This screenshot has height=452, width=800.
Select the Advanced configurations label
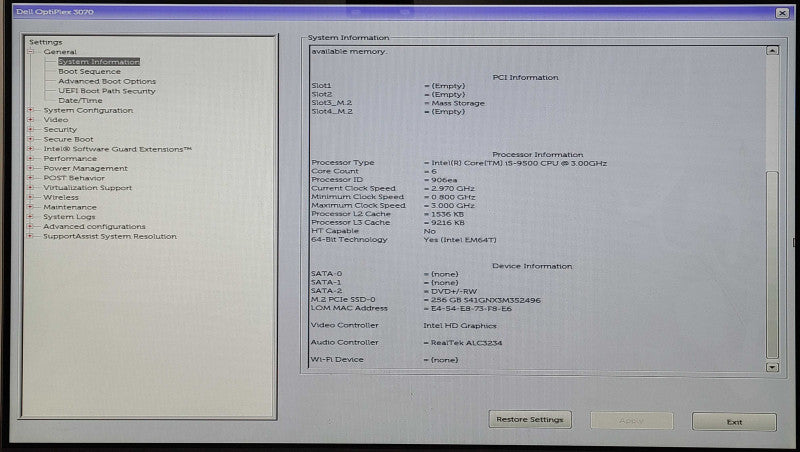click(94, 227)
